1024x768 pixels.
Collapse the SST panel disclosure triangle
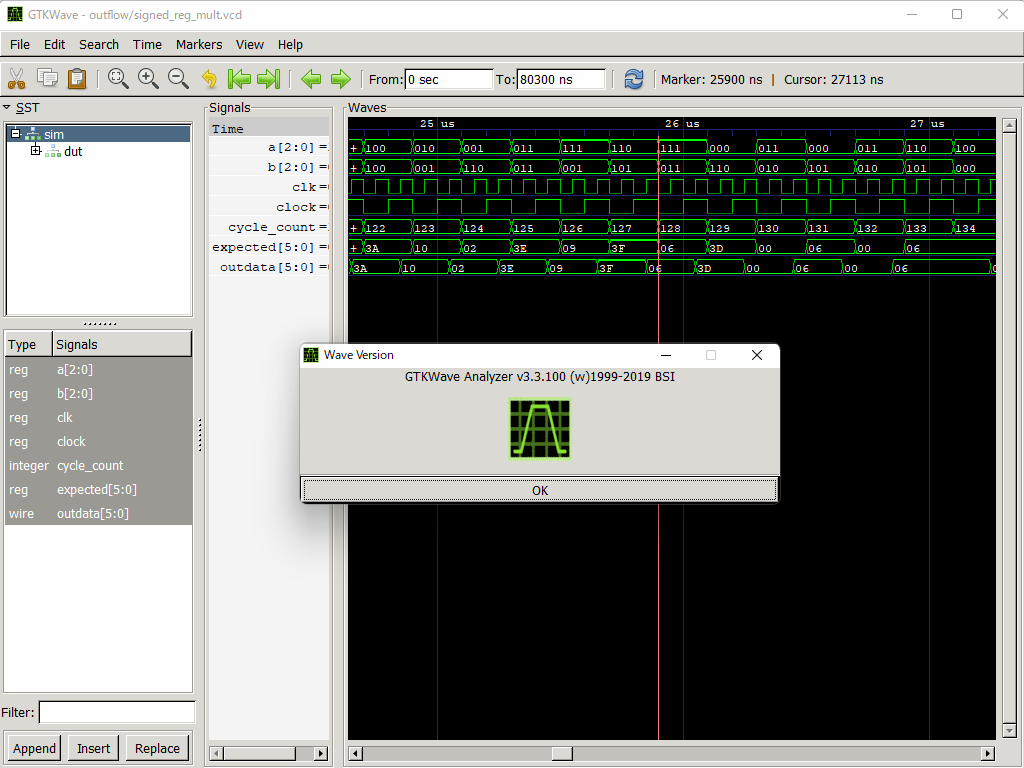tap(7, 108)
